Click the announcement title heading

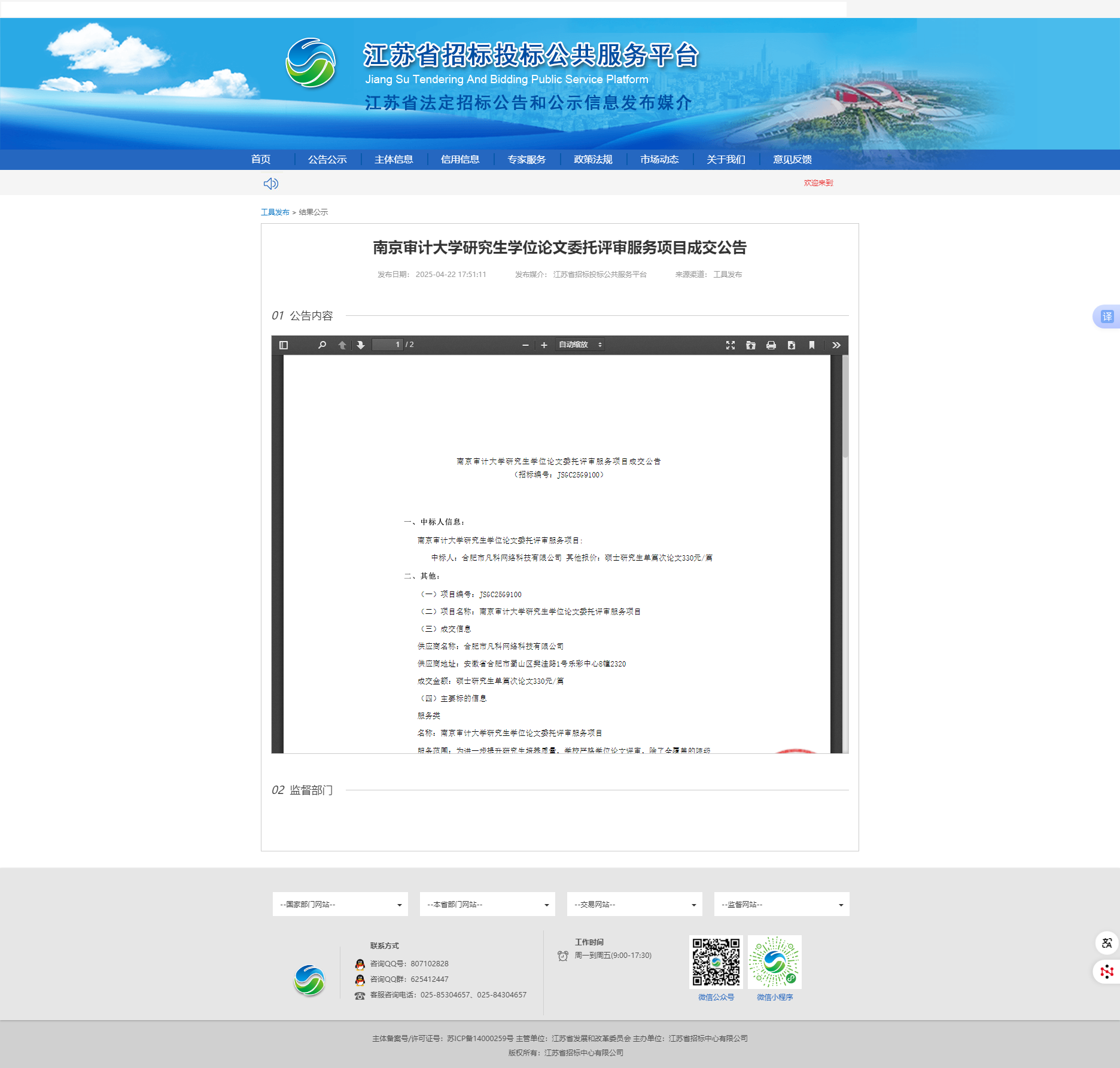pyautogui.click(x=560, y=248)
